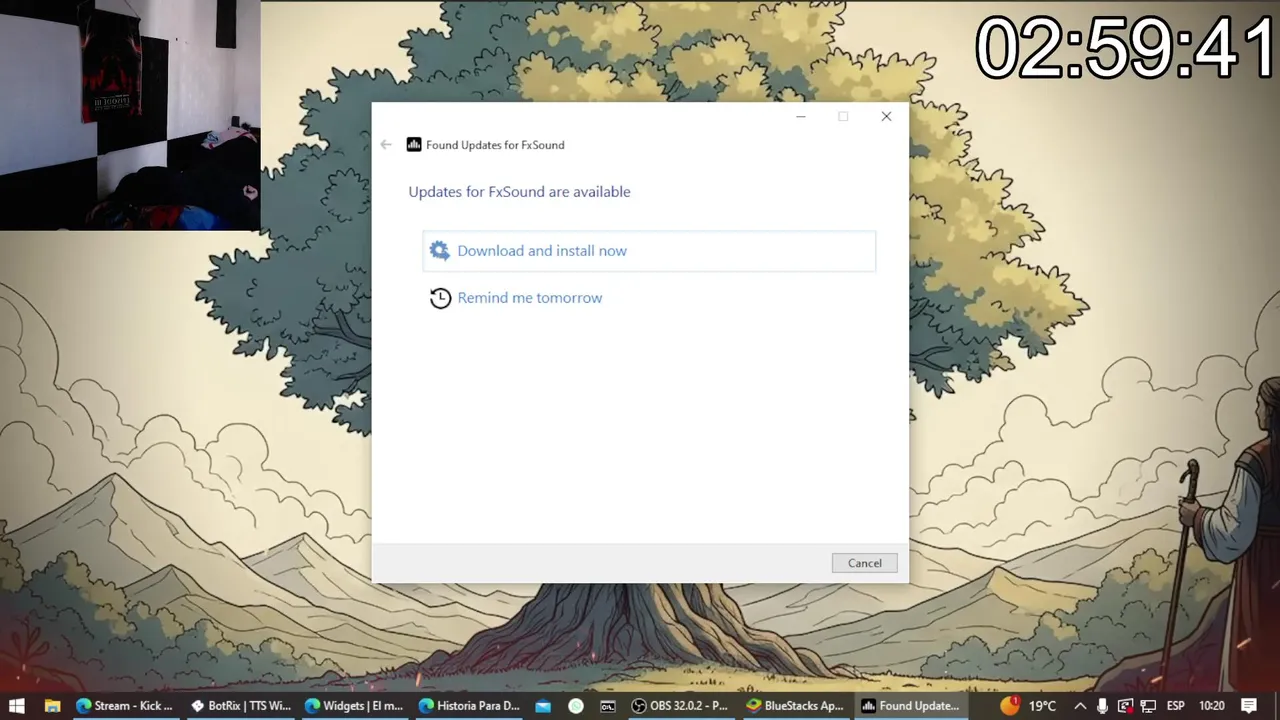This screenshot has height=720, width=1280.
Task: Change input language ESP indicator
Action: (x=1176, y=706)
